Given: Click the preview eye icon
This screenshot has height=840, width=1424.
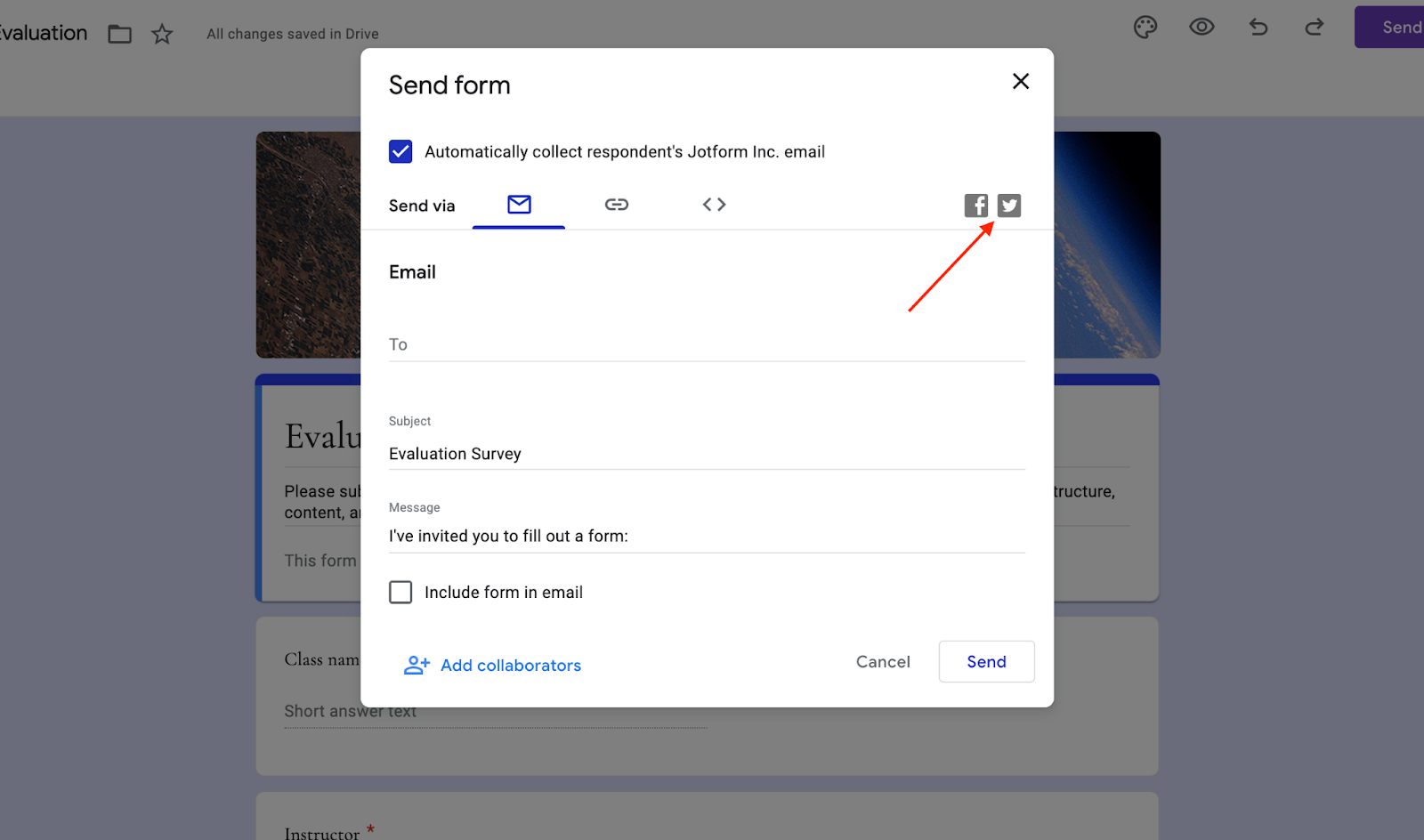Looking at the screenshot, I should pyautogui.click(x=1201, y=27).
